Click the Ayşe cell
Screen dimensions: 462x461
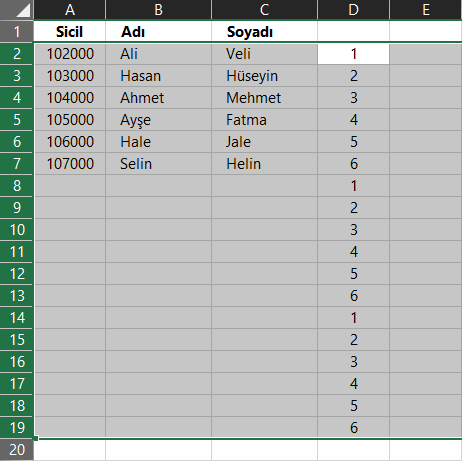(x=158, y=120)
